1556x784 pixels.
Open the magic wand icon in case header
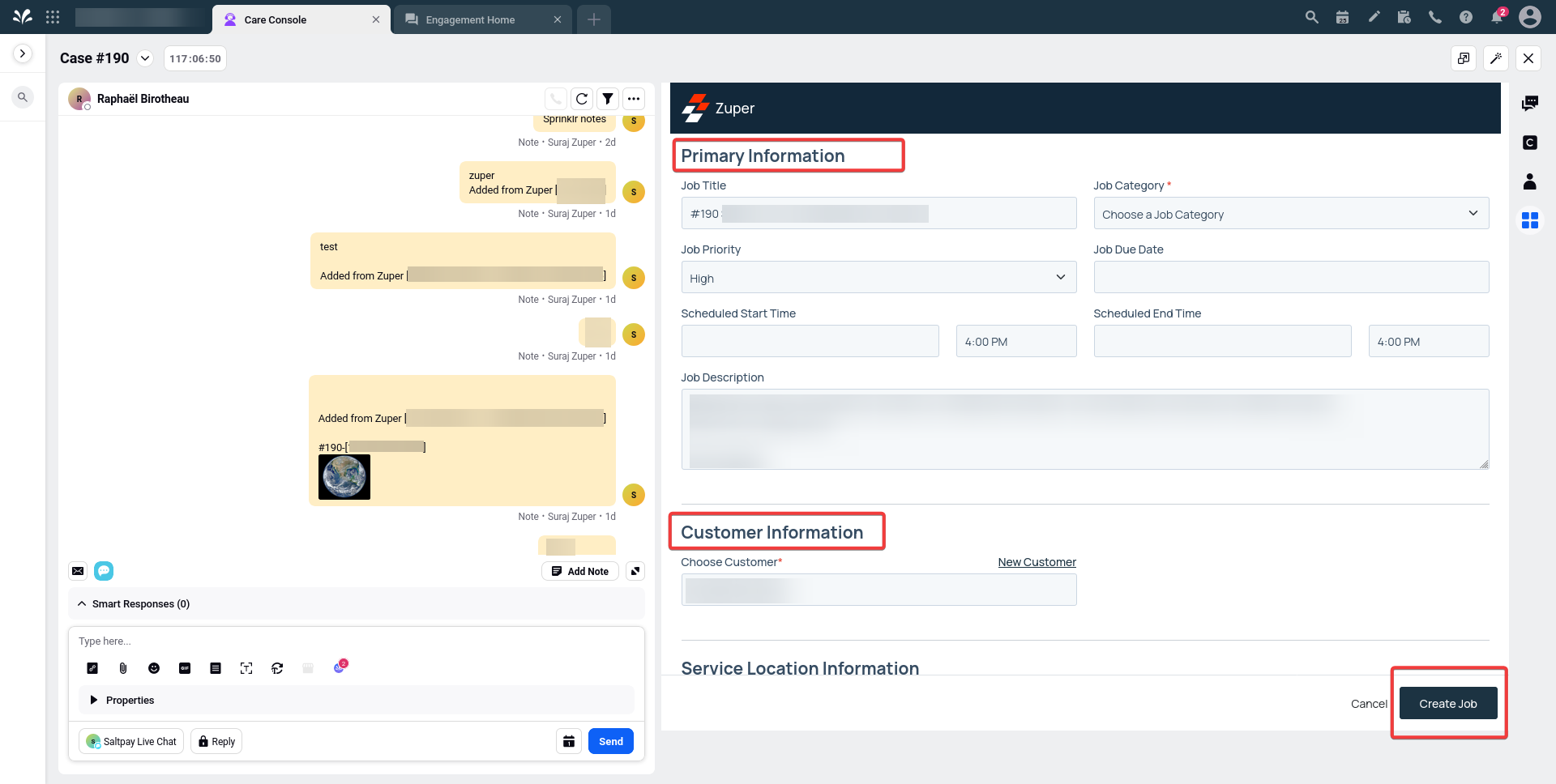[x=1496, y=58]
